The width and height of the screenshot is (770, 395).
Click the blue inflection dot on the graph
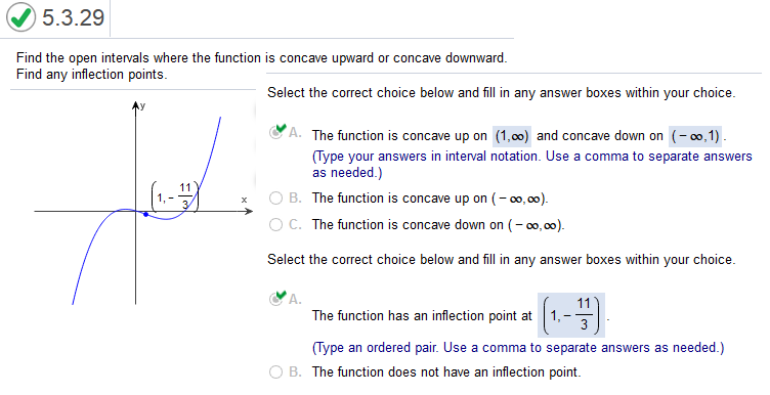tap(145, 214)
